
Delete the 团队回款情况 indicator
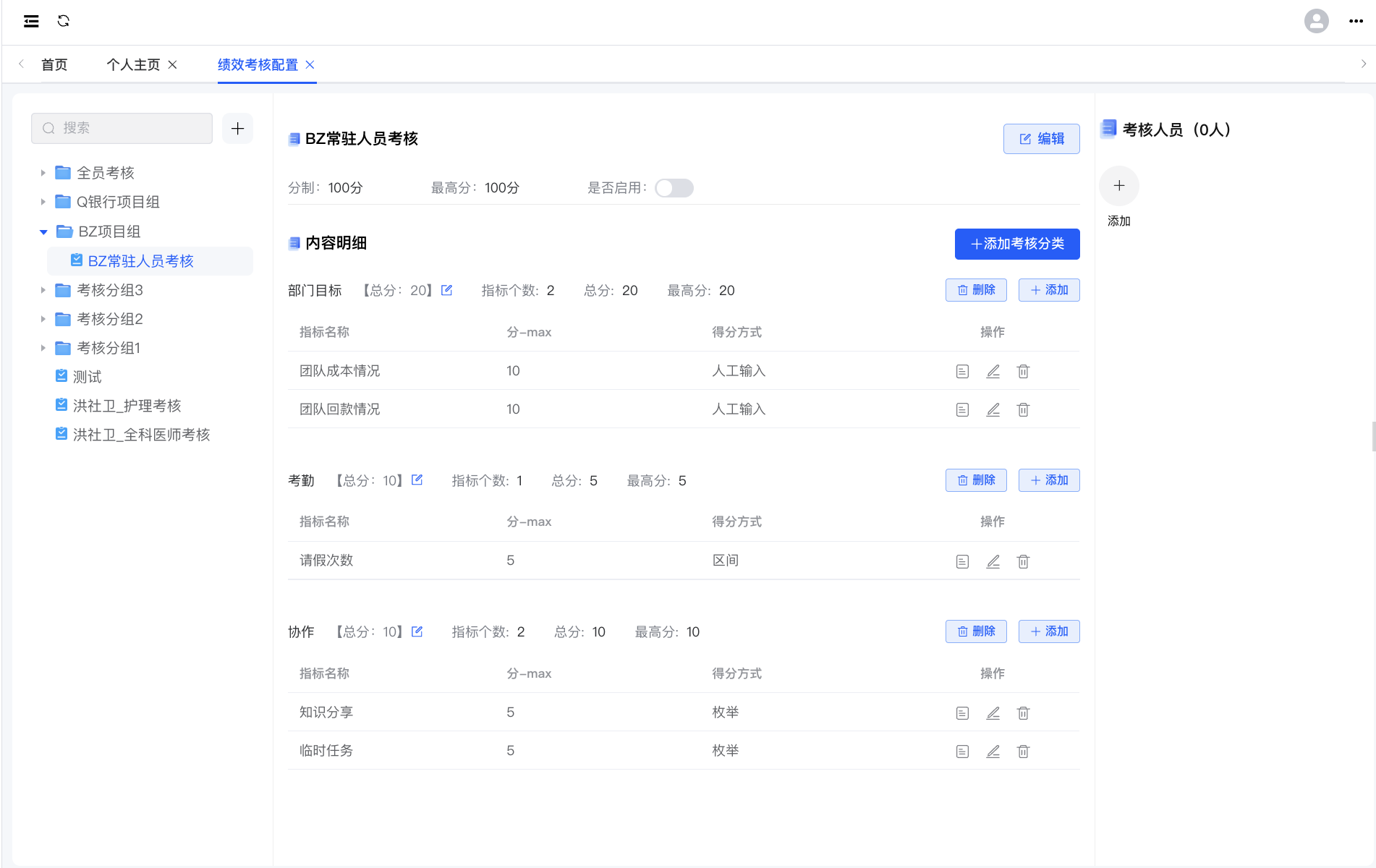coord(1023,409)
